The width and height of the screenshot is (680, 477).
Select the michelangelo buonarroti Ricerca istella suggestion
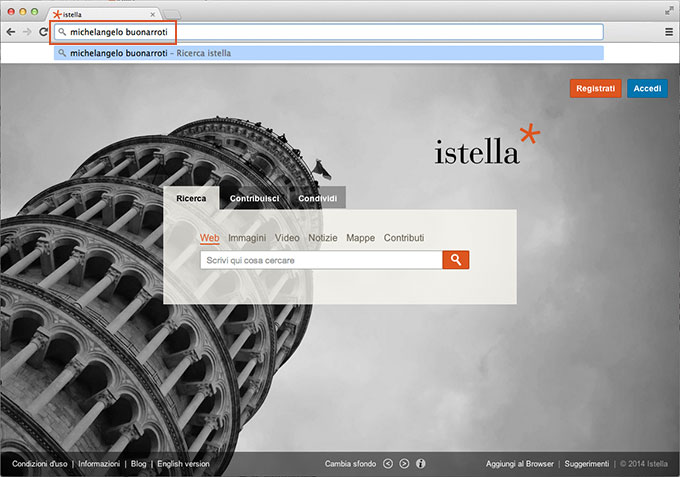(329, 53)
